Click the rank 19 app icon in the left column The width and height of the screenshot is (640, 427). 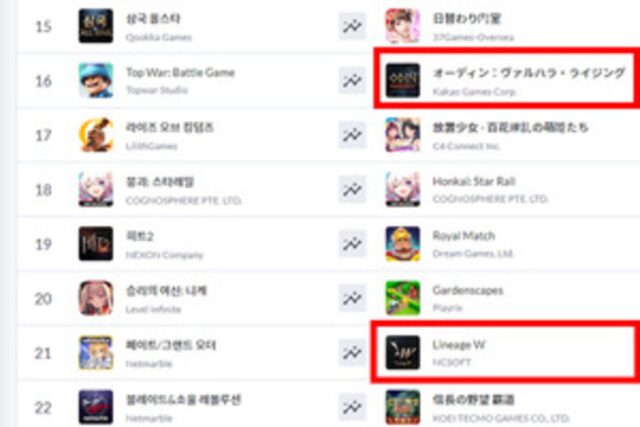96,244
